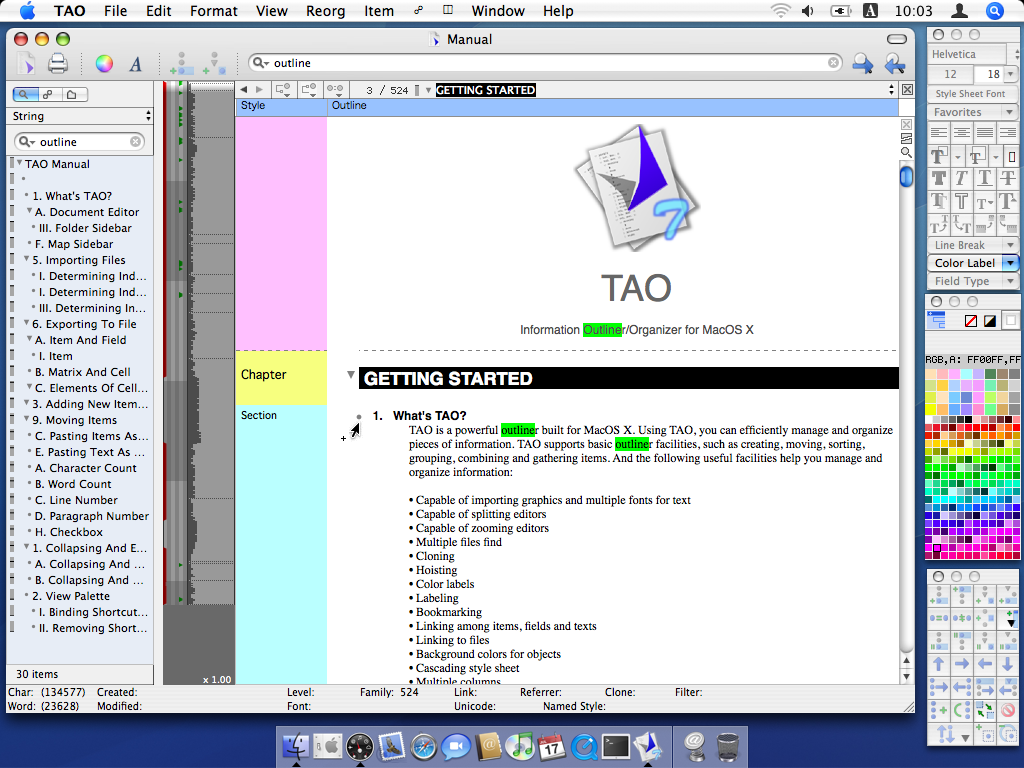Open the String search type popup
The image size is (1024, 768).
pos(81,117)
